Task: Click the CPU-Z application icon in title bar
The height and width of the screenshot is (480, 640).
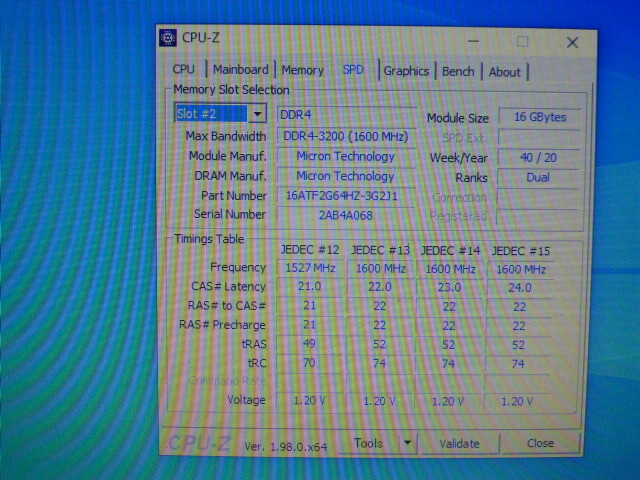Action: pyautogui.click(x=168, y=38)
